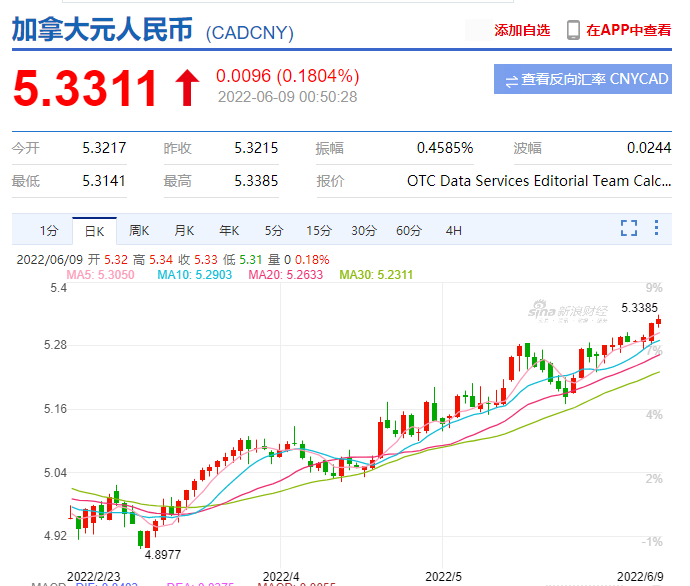Click the 加拿大元人民币 title

pyautogui.click(x=102, y=29)
